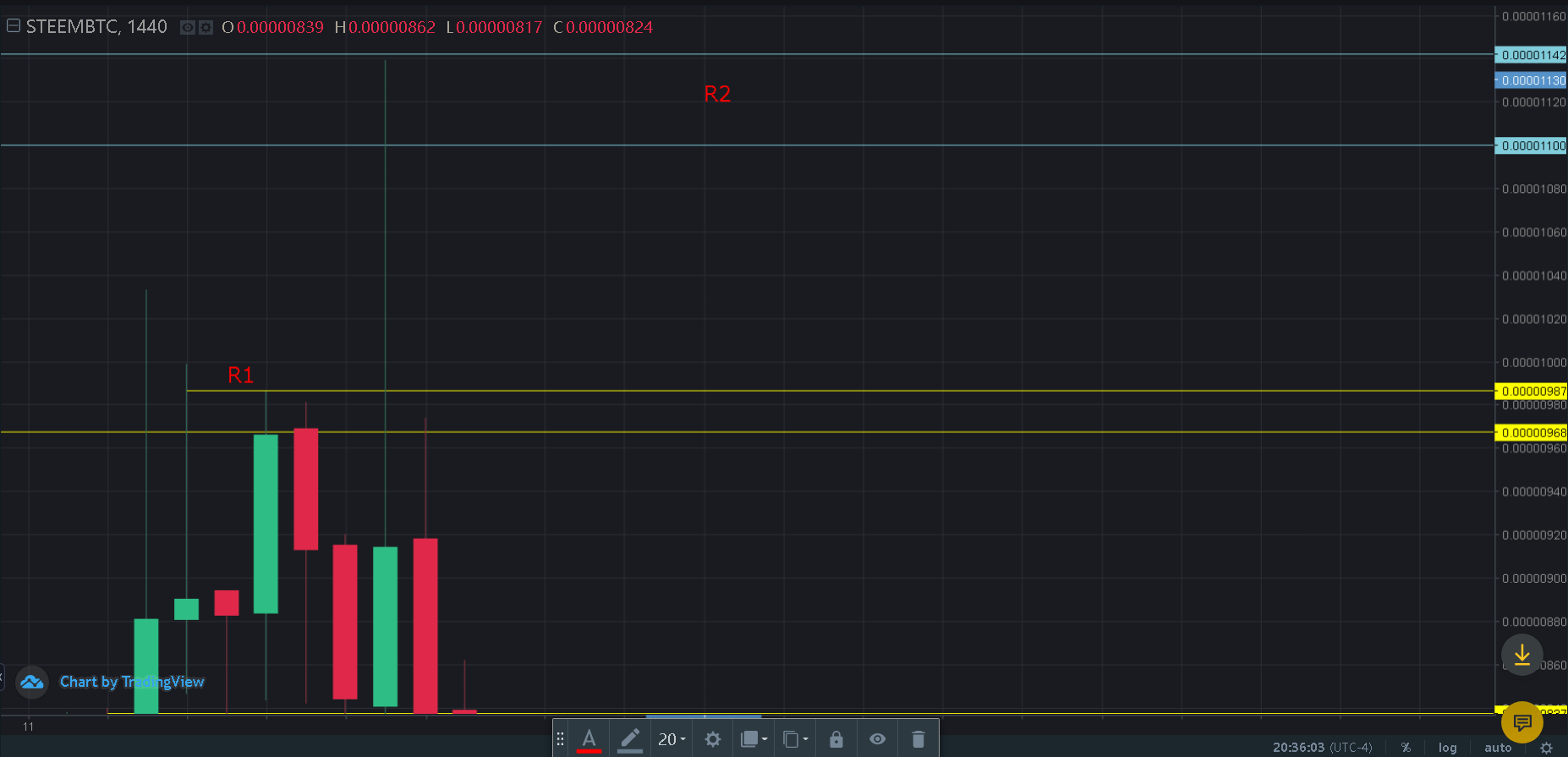Toggle STEEMBTC series visibility eye in legend
The width and height of the screenshot is (1568, 757).
[188, 28]
